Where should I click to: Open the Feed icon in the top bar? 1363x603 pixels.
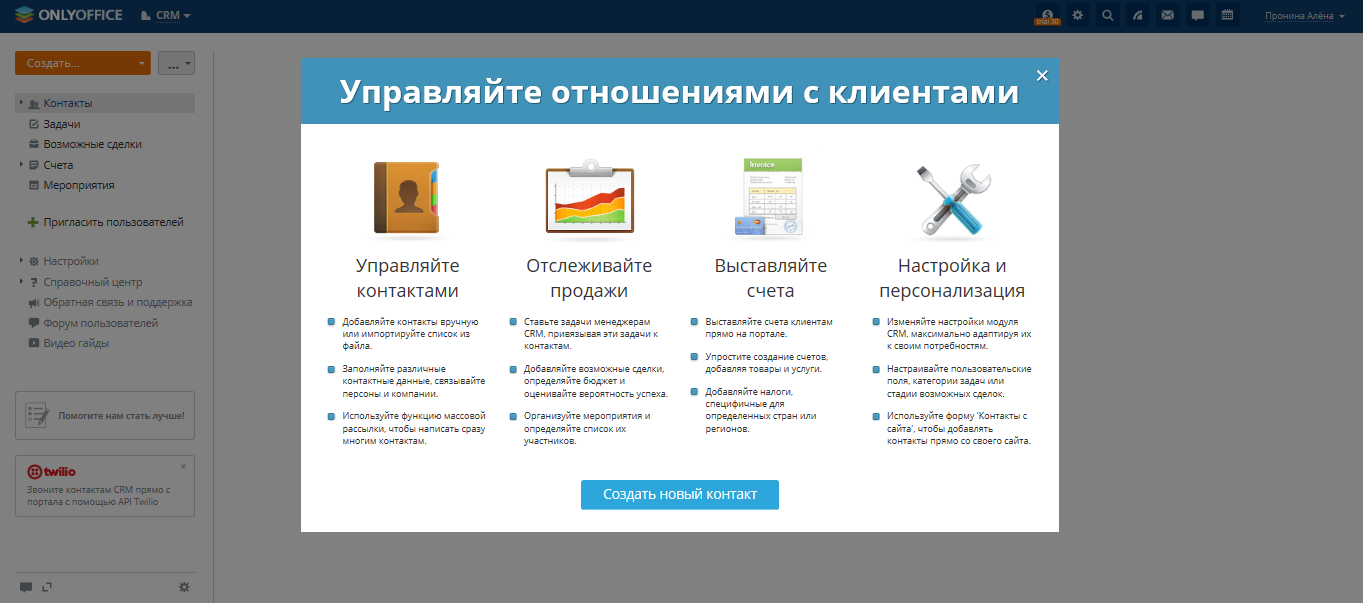(1138, 15)
